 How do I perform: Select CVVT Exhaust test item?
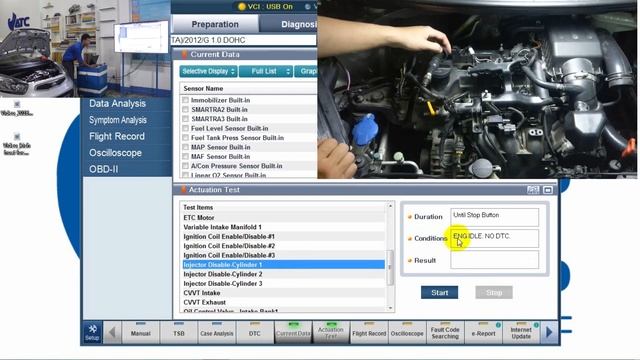(x=284, y=302)
